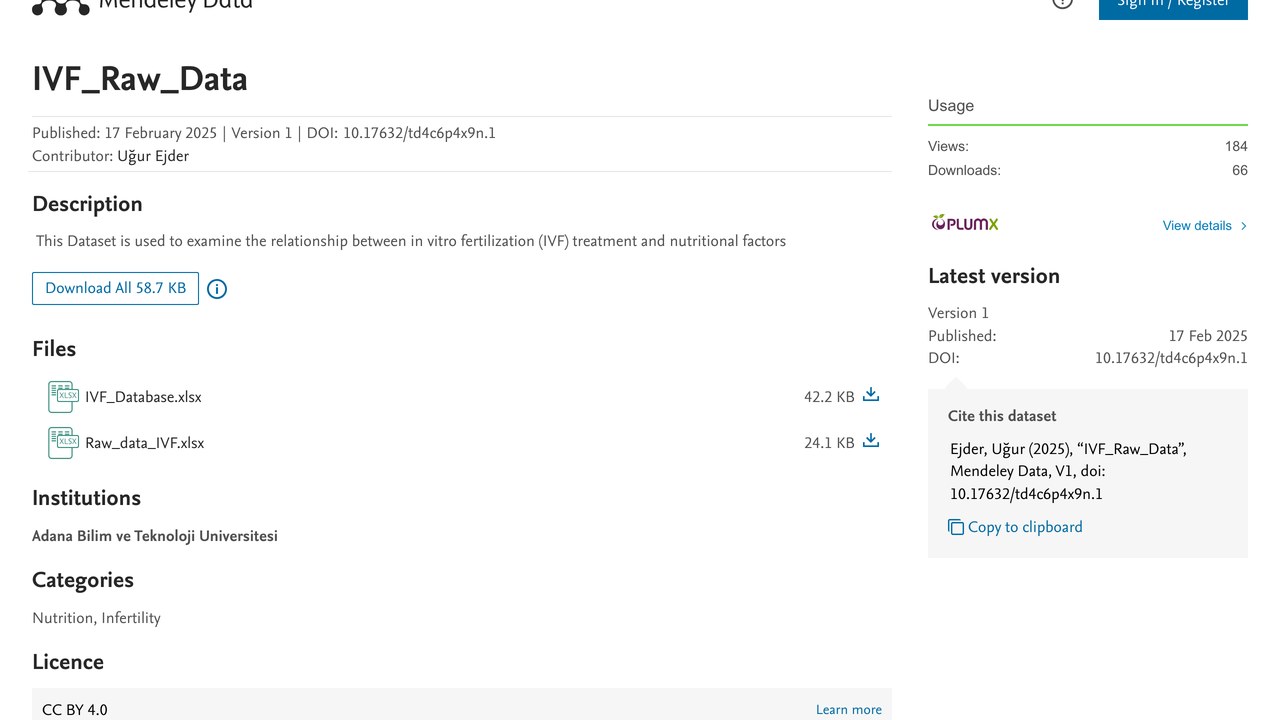Click the XLSX file icon for IVF_Database
The image size is (1280, 720).
[x=63, y=397]
